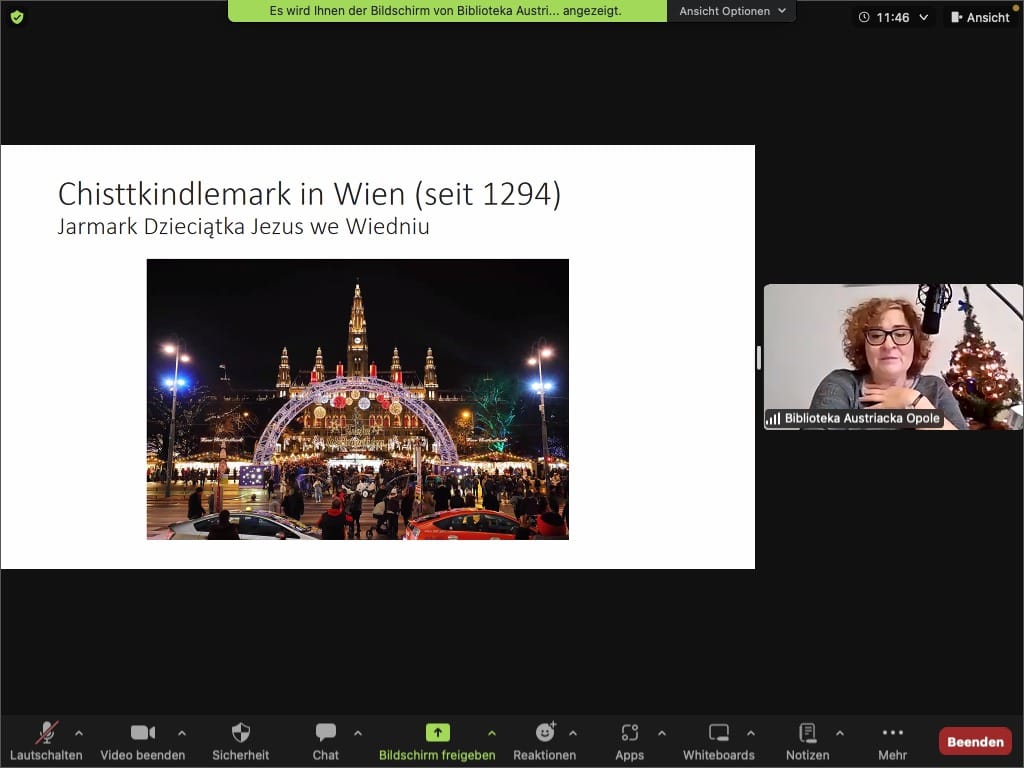
Task: Click the green encryption shield icon
Action: click(17, 17)
